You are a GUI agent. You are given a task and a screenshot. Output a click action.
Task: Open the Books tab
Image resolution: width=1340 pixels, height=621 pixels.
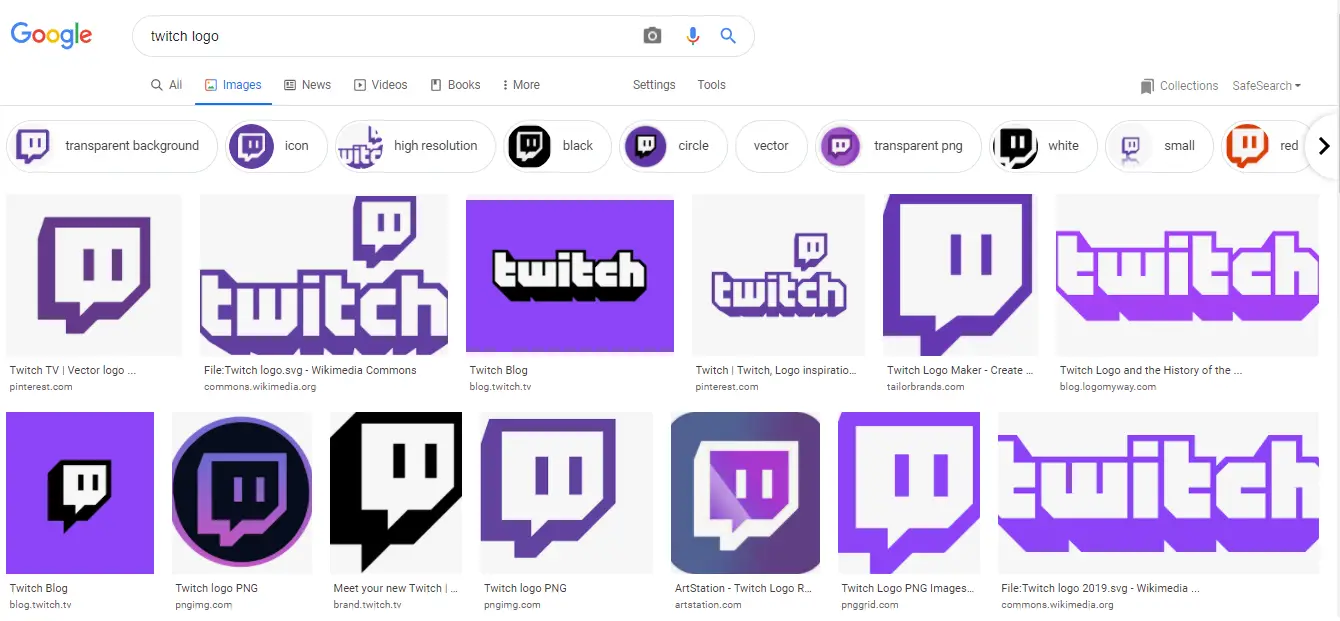point(455,85)
